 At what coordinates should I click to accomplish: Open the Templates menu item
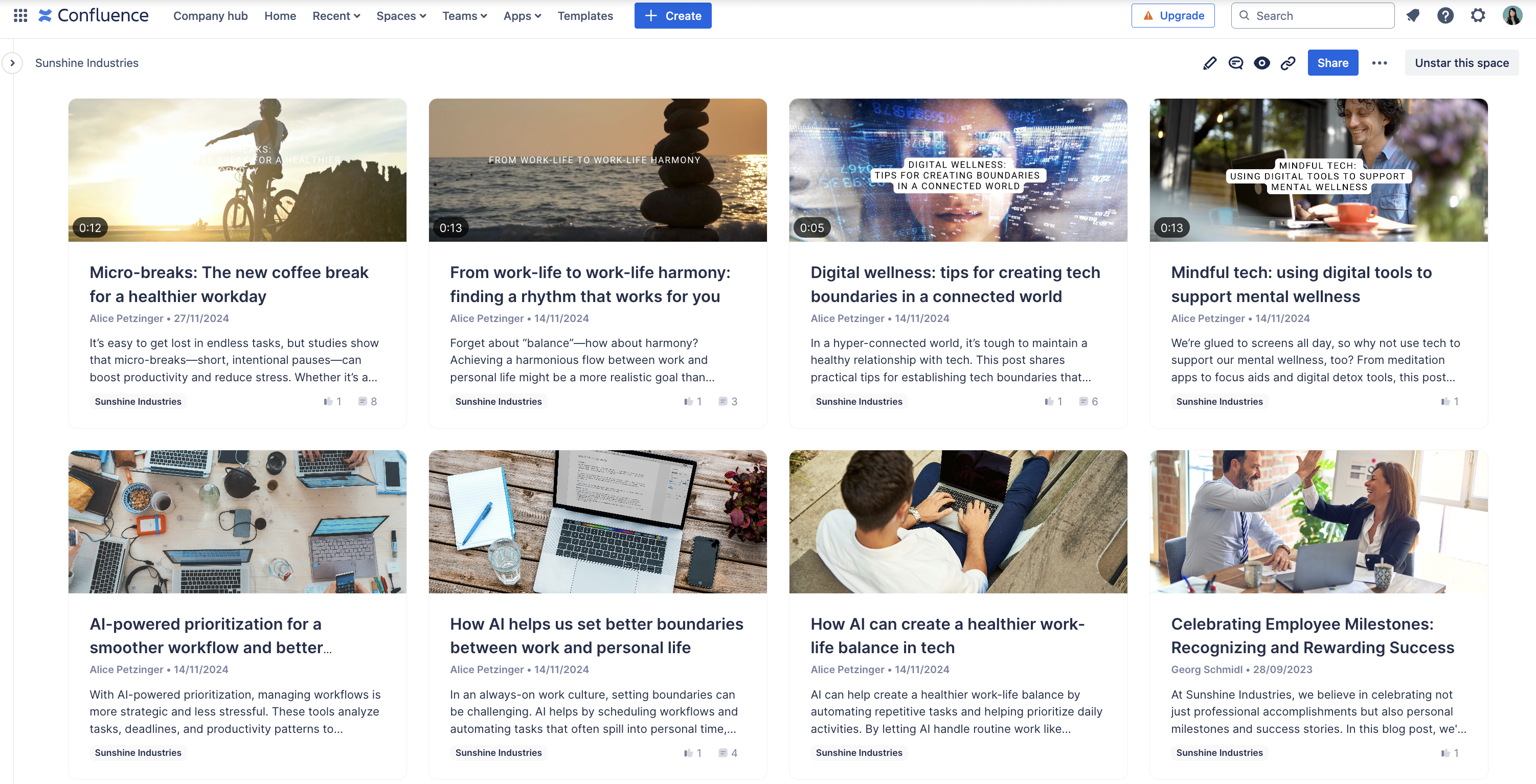(585, 15)
